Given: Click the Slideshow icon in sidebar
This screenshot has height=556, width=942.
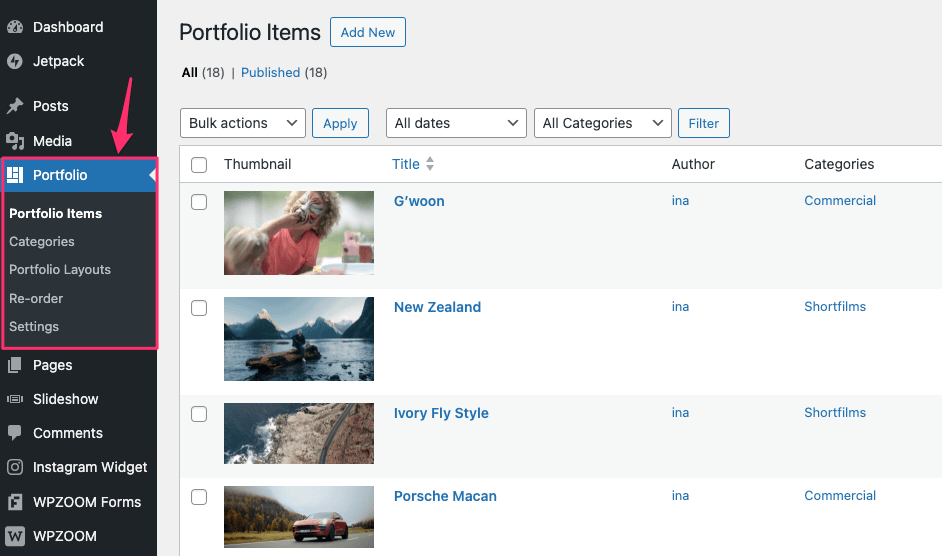Looking at the screenshot, I should tap(15, 399).
